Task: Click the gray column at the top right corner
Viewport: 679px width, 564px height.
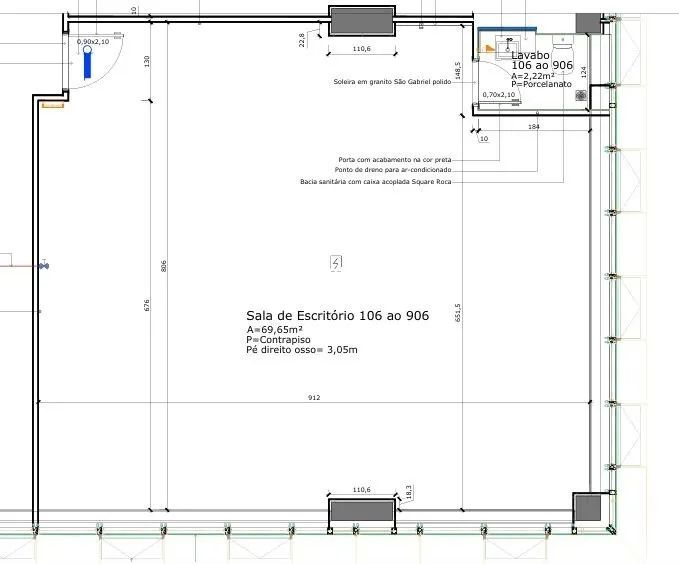Action: point(588,23)
